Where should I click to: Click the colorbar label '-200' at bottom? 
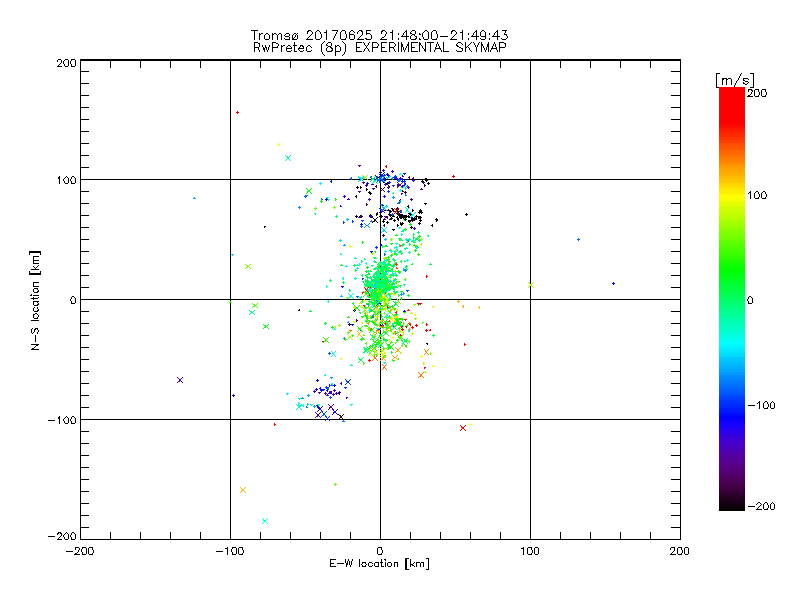click(x=761, y=506)
